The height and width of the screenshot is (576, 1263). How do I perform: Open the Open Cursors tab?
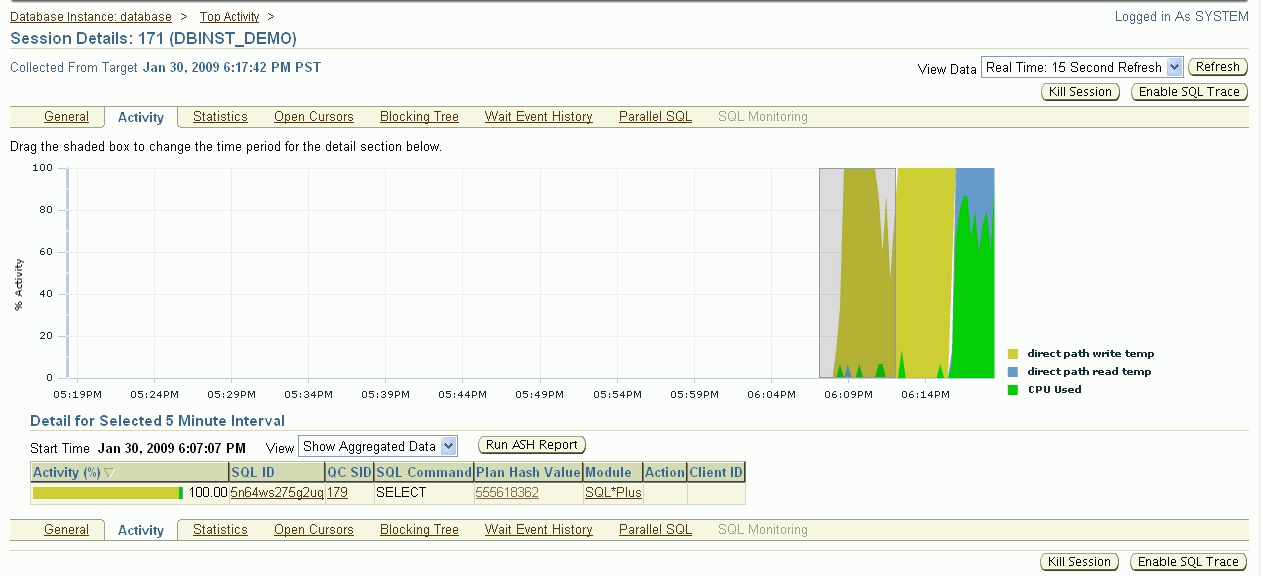pyautogui.click(x=313, y=117)
